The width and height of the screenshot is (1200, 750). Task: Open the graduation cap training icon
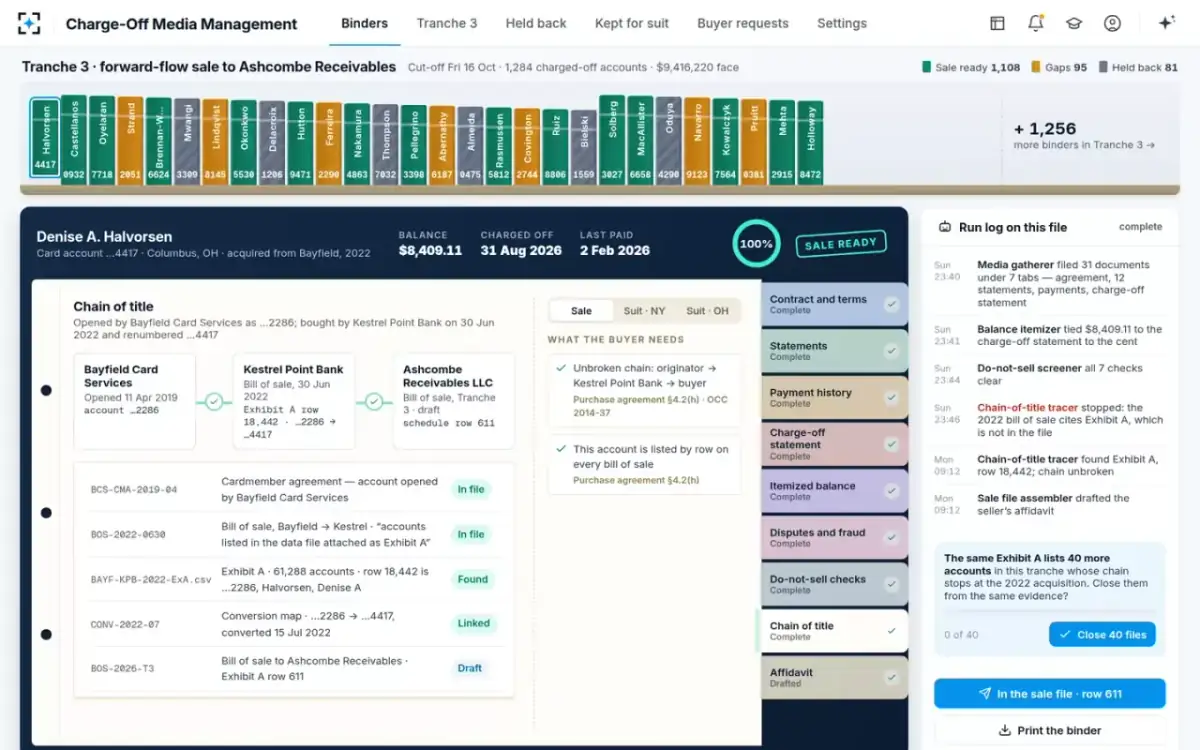tap(1074, 23)
